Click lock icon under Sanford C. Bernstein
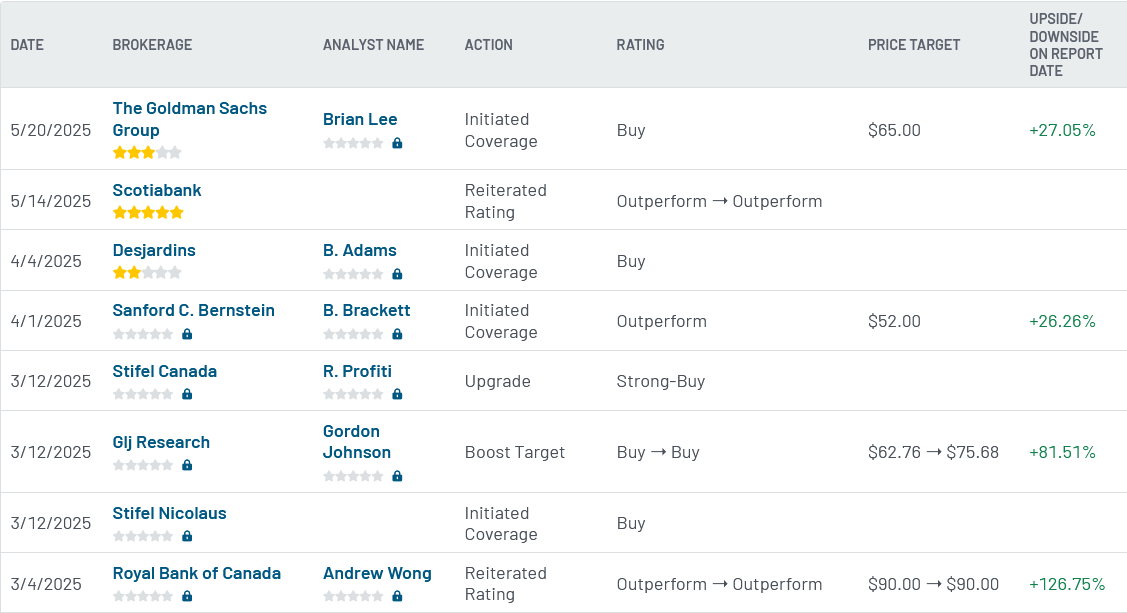Viewport: 1127px width, 613px height. [187, 334]
